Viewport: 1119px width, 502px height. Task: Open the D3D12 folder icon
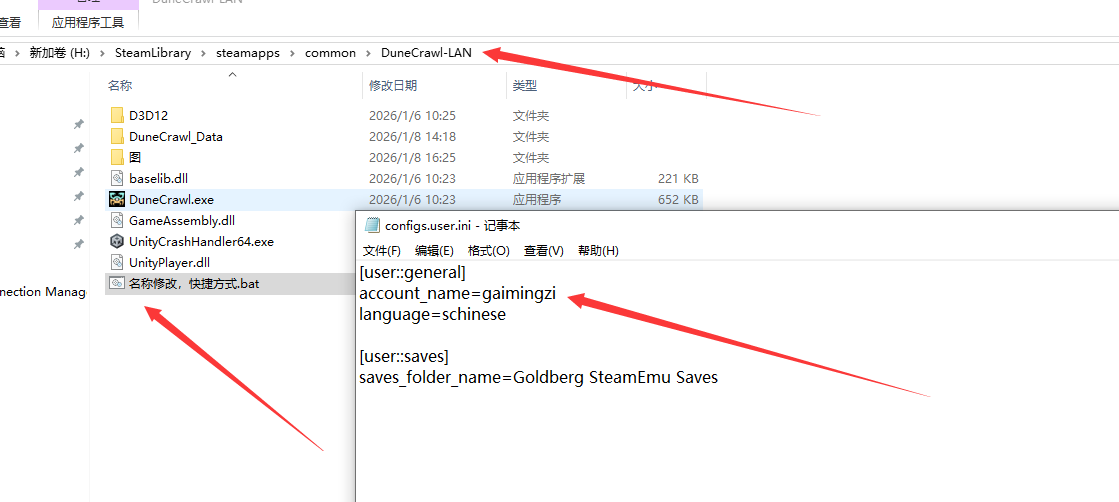tap(117, 115)
